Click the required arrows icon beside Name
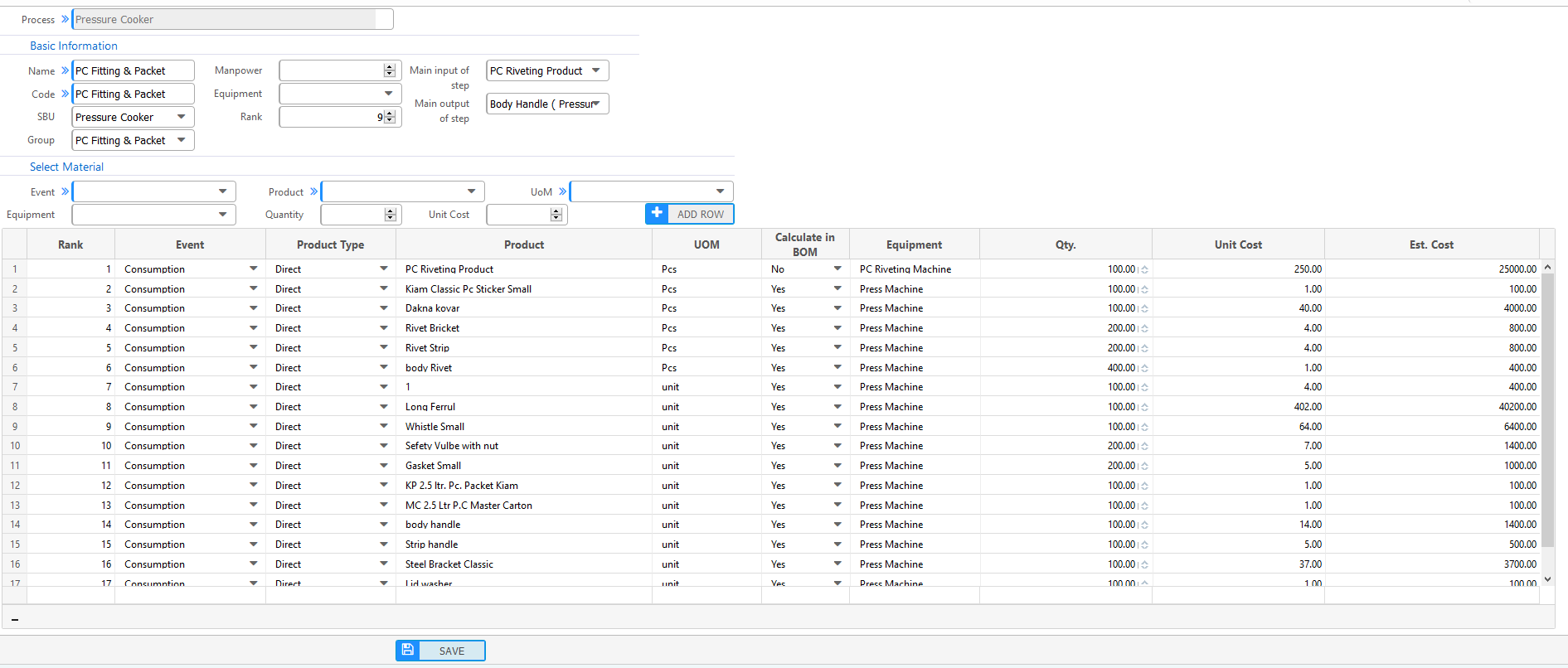 click(x=66, y=70)
